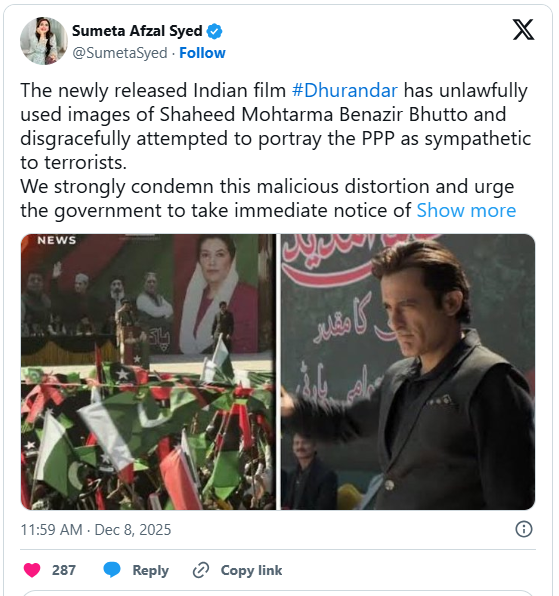Viewport: 559px width, 596px height.
Task: Click the Copy link text
Action: pos(251,571)
